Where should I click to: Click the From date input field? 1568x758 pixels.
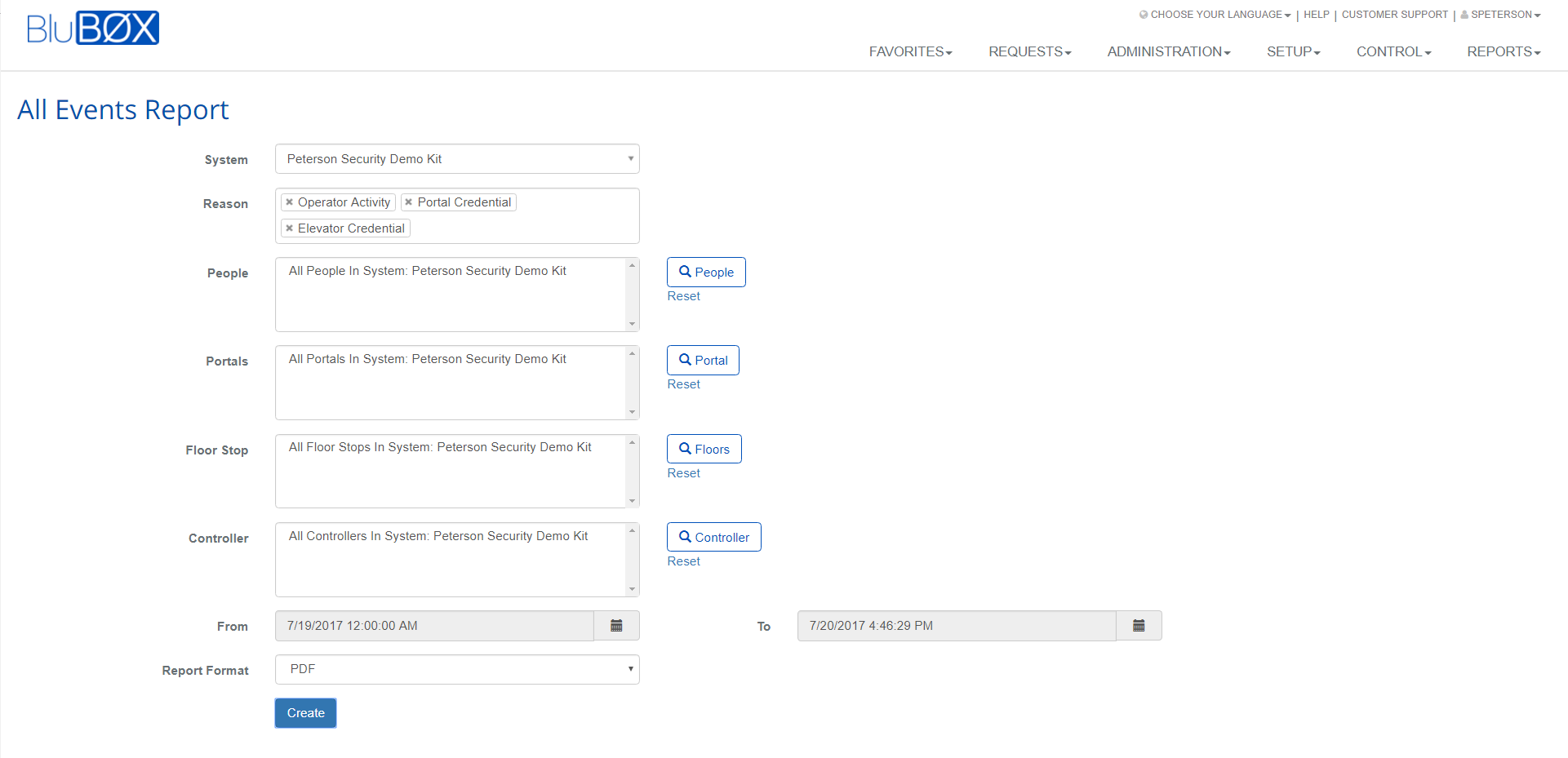pyautogui.click(x=434, y=626)
